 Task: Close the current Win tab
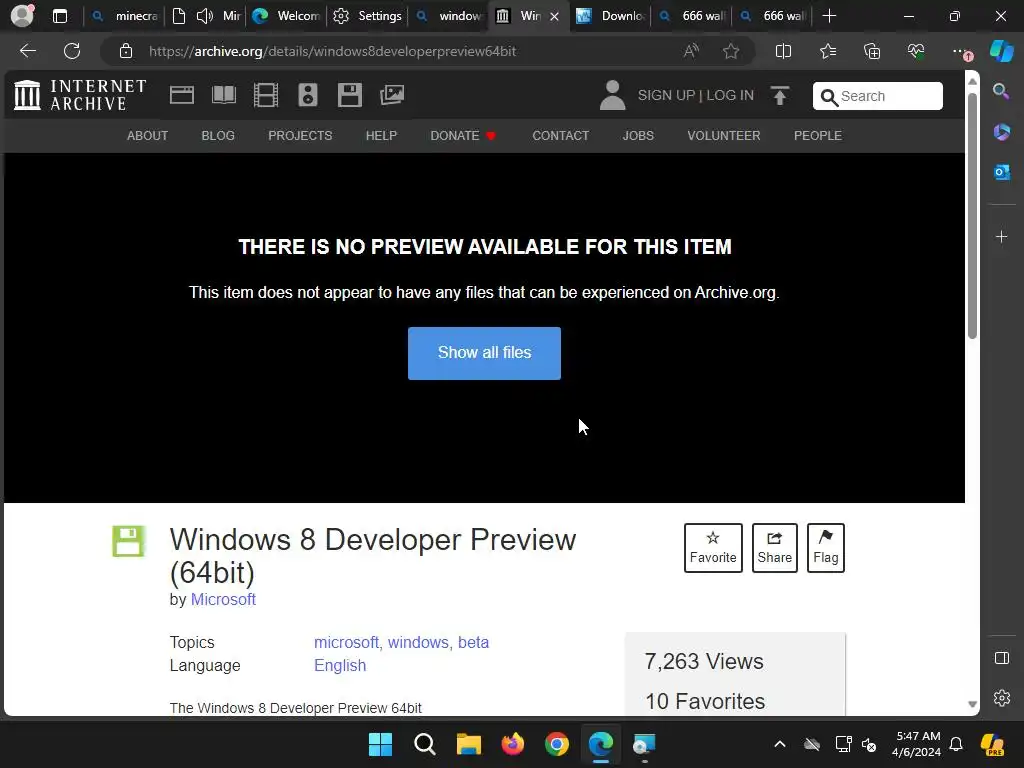(554, 16)
